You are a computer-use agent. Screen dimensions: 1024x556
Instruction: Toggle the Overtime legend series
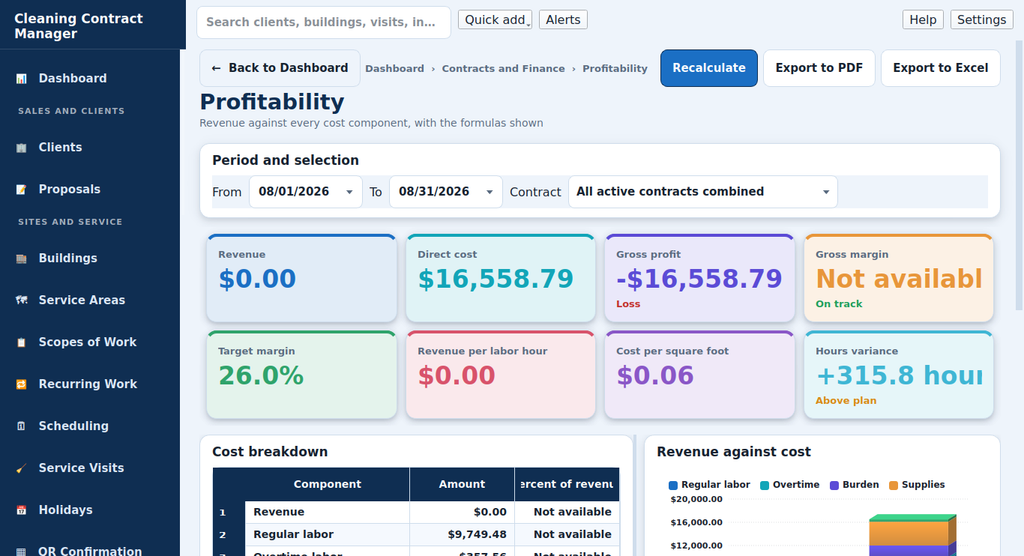click(790, 485)
